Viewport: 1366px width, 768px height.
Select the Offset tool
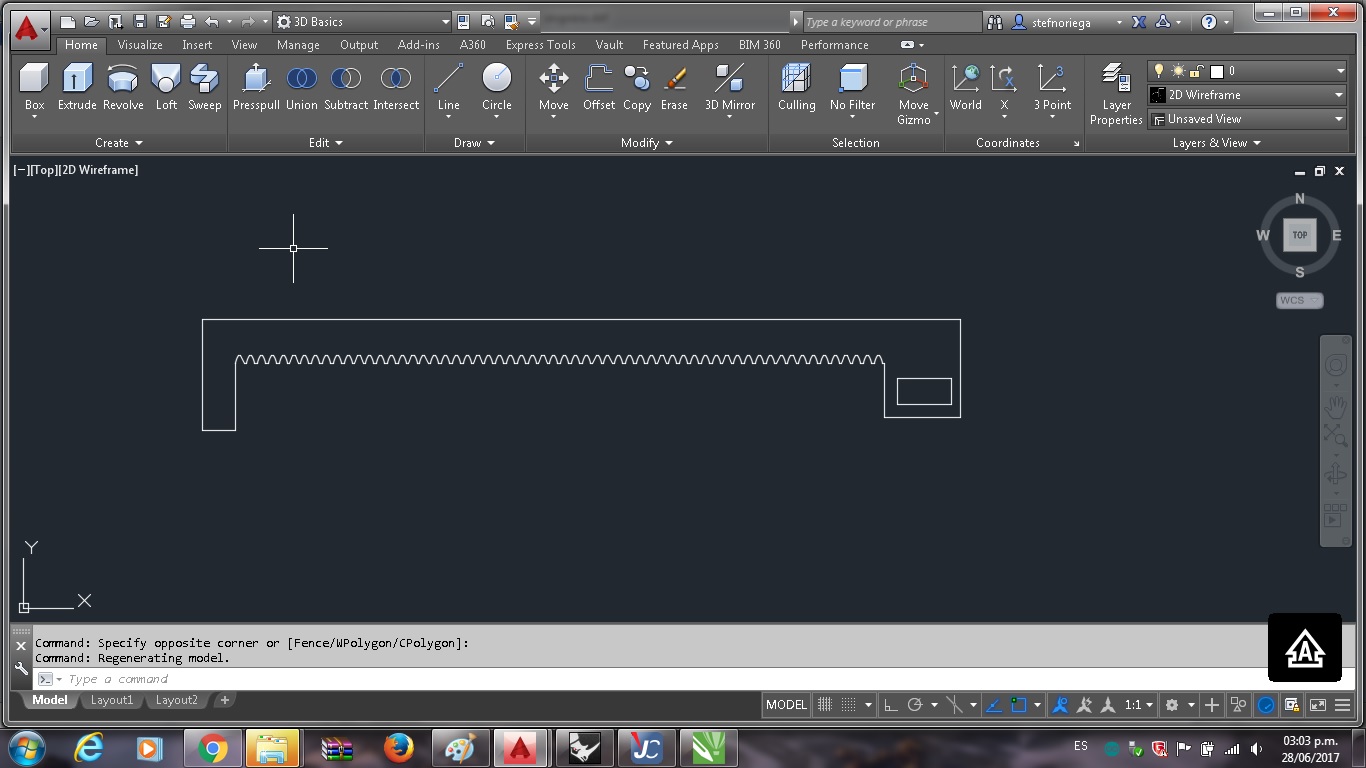[599, 88]
